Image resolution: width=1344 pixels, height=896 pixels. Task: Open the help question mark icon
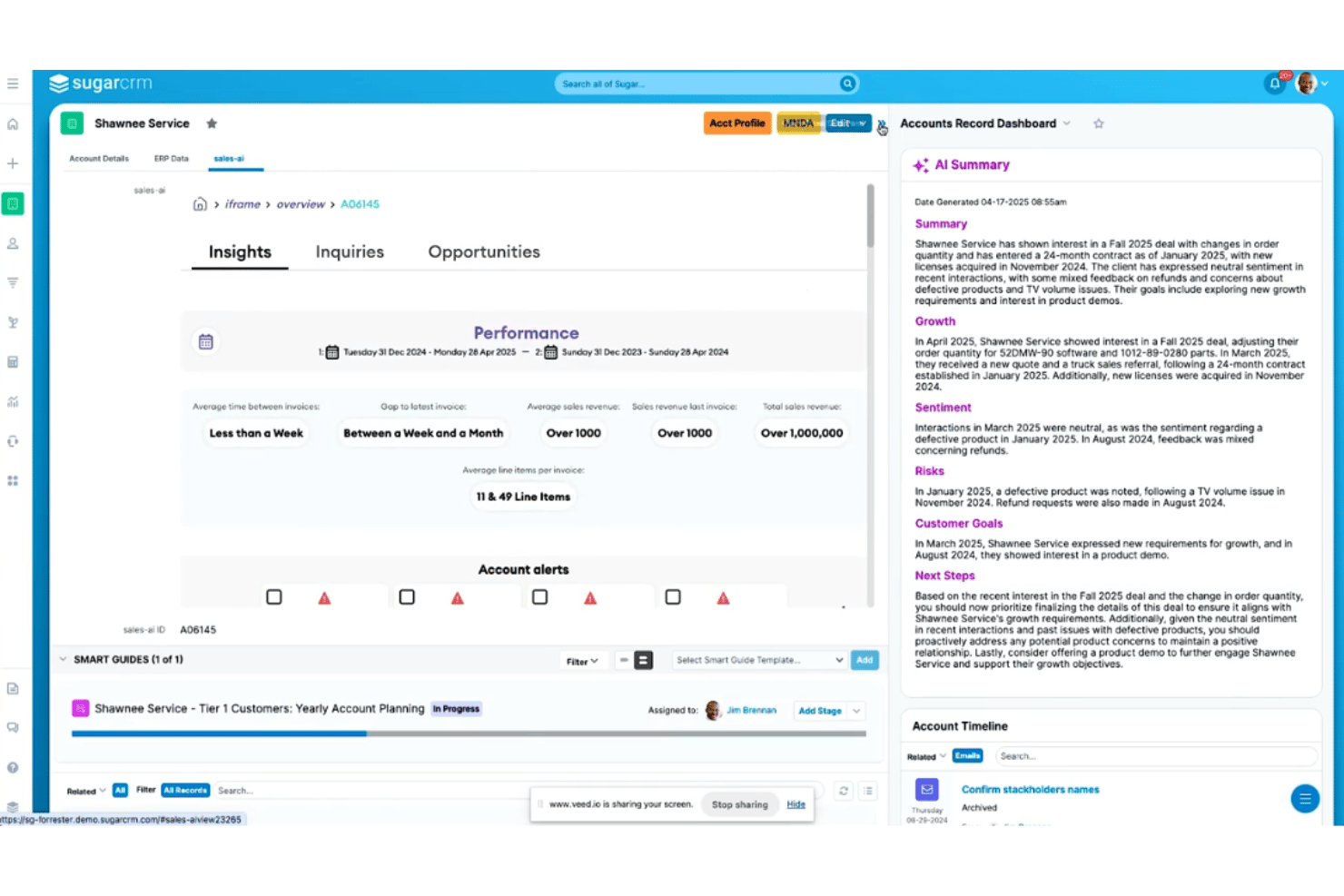13,767
